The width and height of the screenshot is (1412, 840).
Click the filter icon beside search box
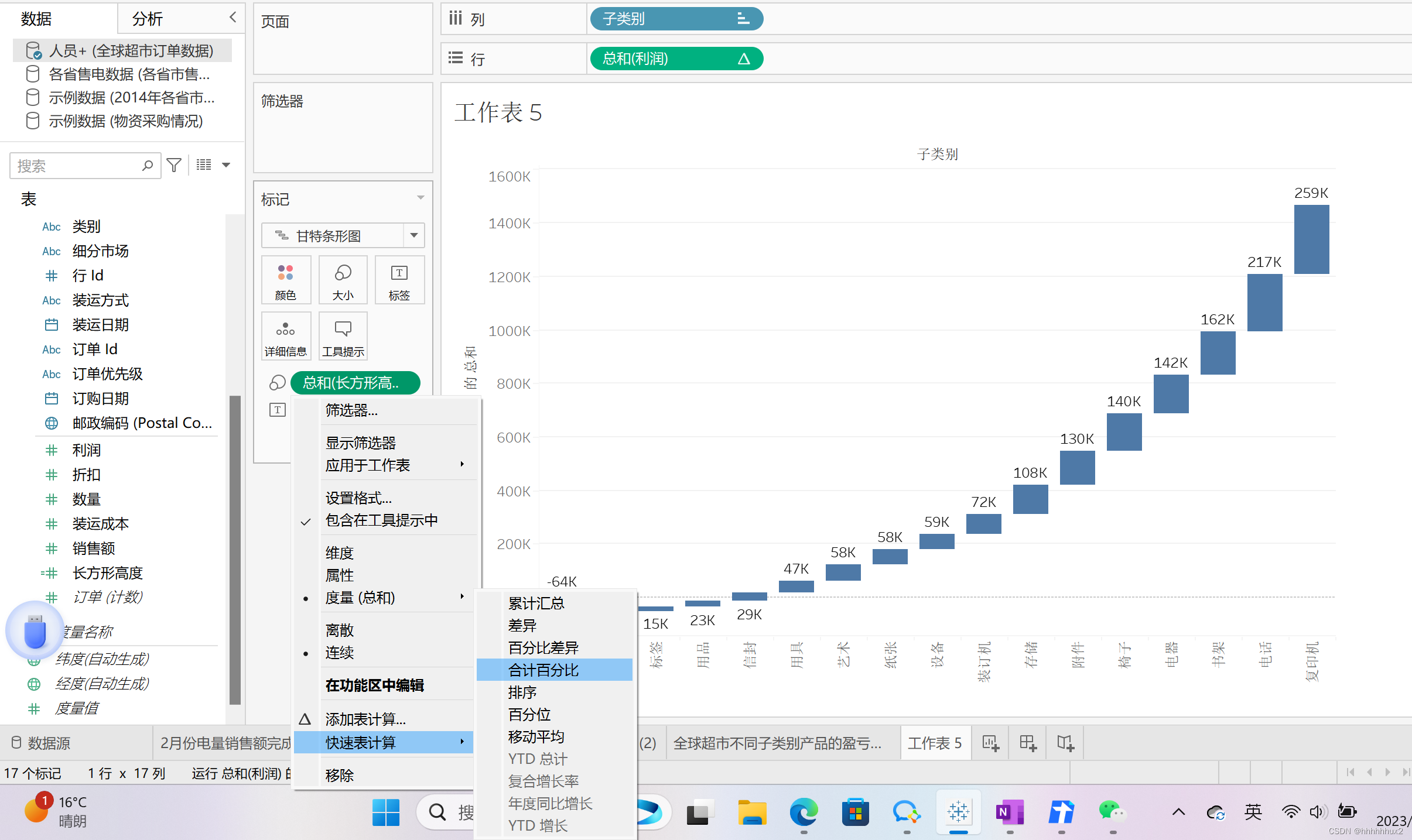click(174, 166)
